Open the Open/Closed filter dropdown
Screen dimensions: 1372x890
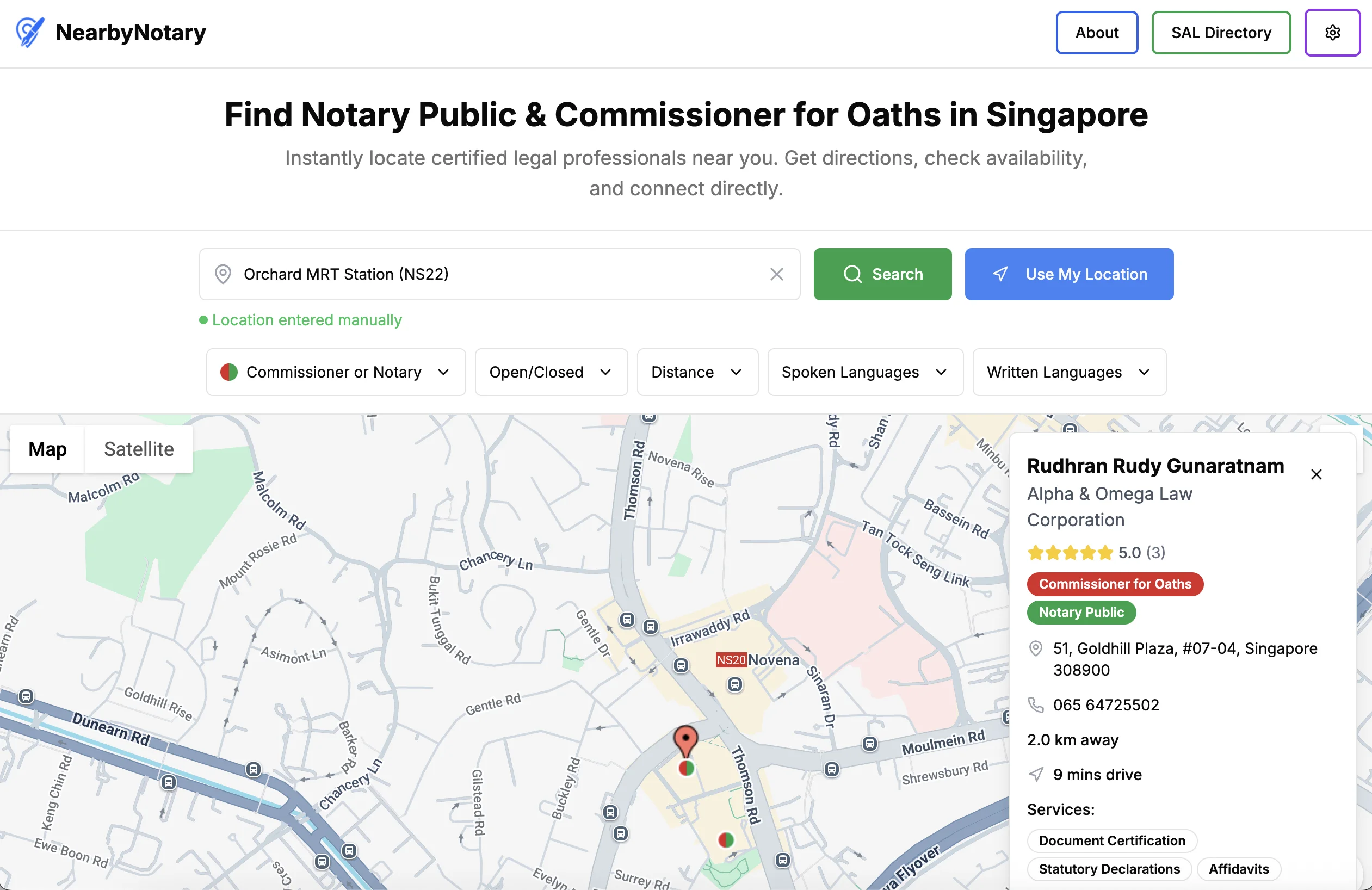(x=551, y=372)
